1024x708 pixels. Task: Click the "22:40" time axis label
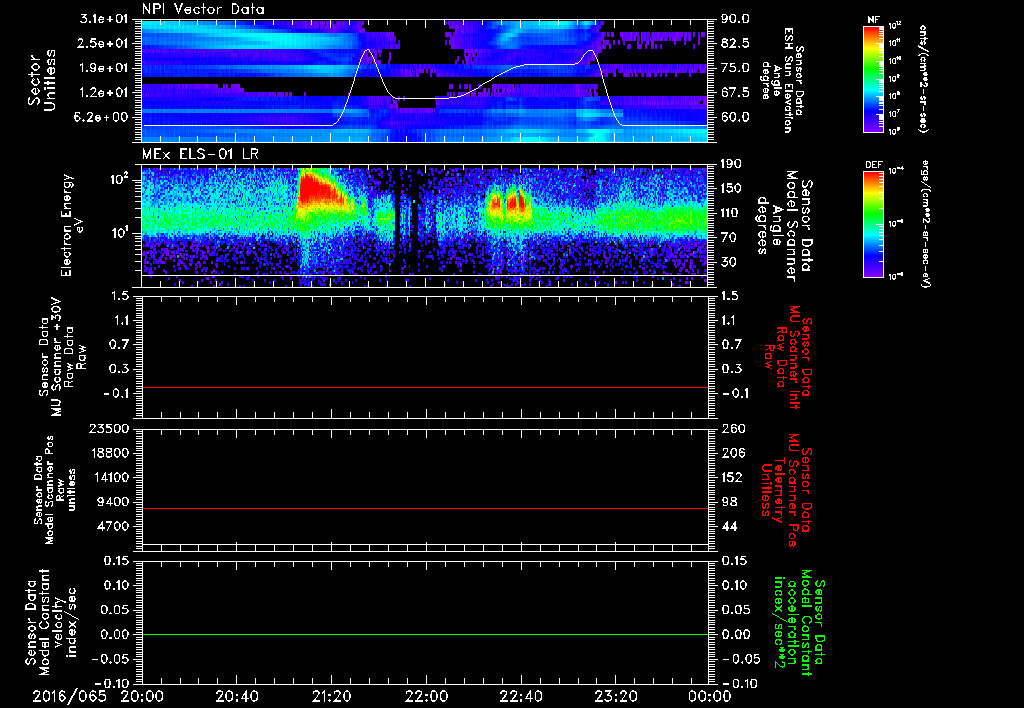520,696
